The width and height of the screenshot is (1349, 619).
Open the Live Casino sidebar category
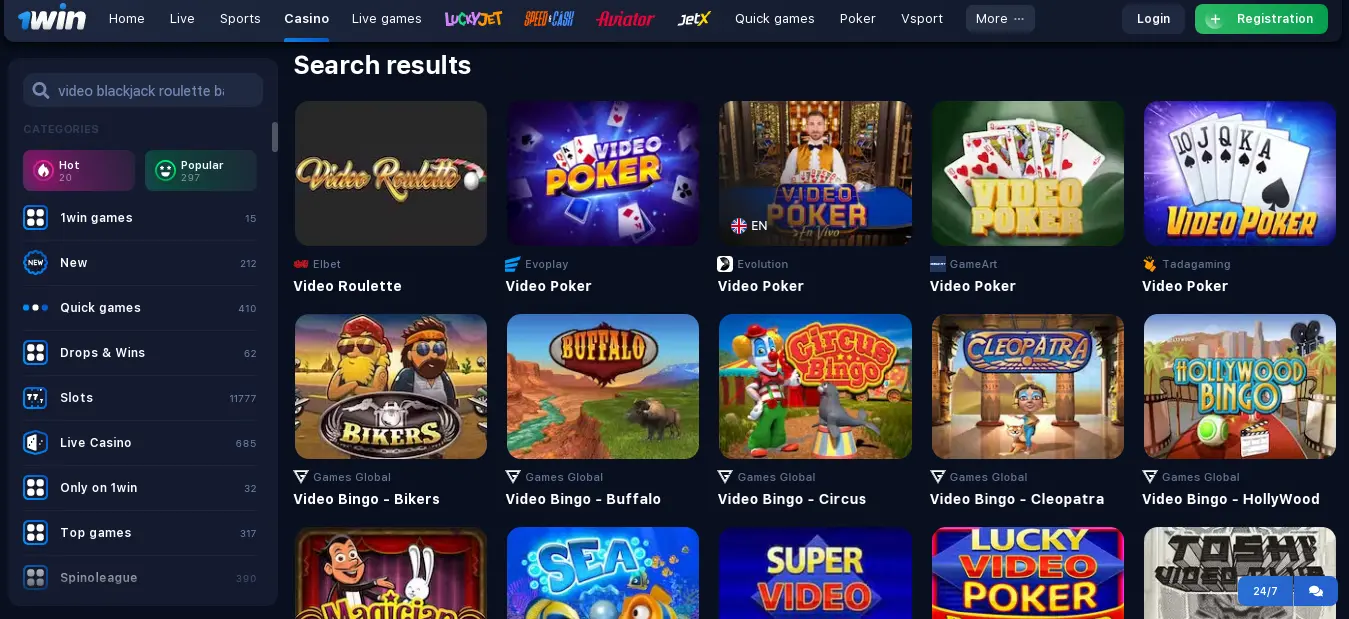pos(140,443)
